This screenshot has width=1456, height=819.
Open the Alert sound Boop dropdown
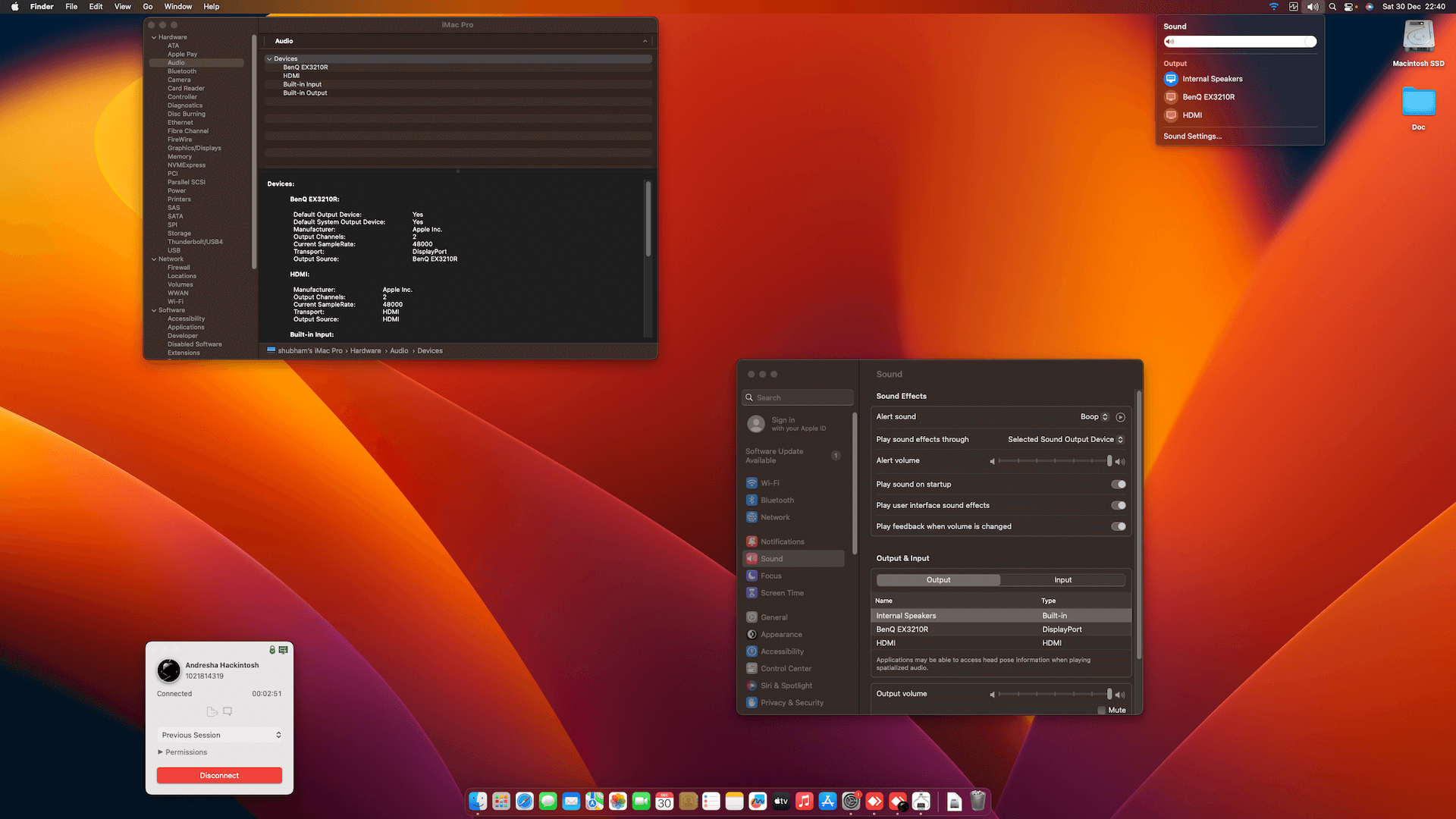(x=1094, y=417)
